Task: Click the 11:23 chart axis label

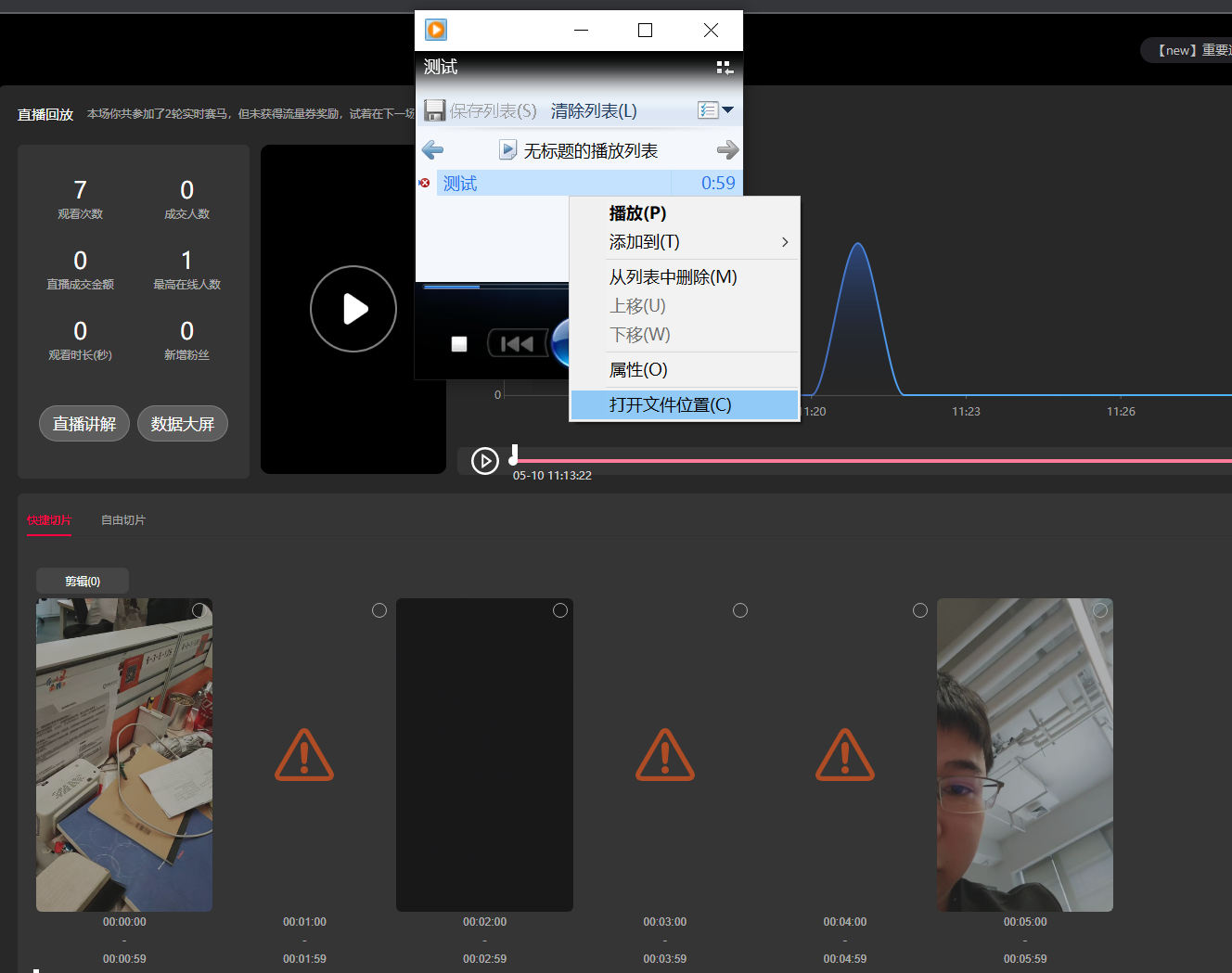Action: pyautogui.click(x=966, y=411)
